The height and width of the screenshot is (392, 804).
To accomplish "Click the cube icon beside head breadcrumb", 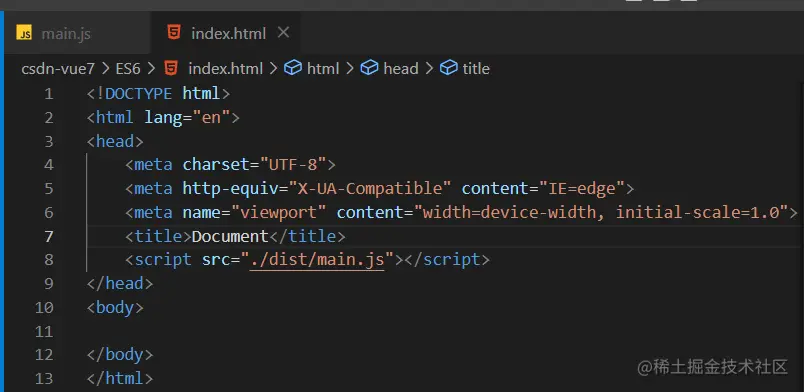I will pos(369,68).
